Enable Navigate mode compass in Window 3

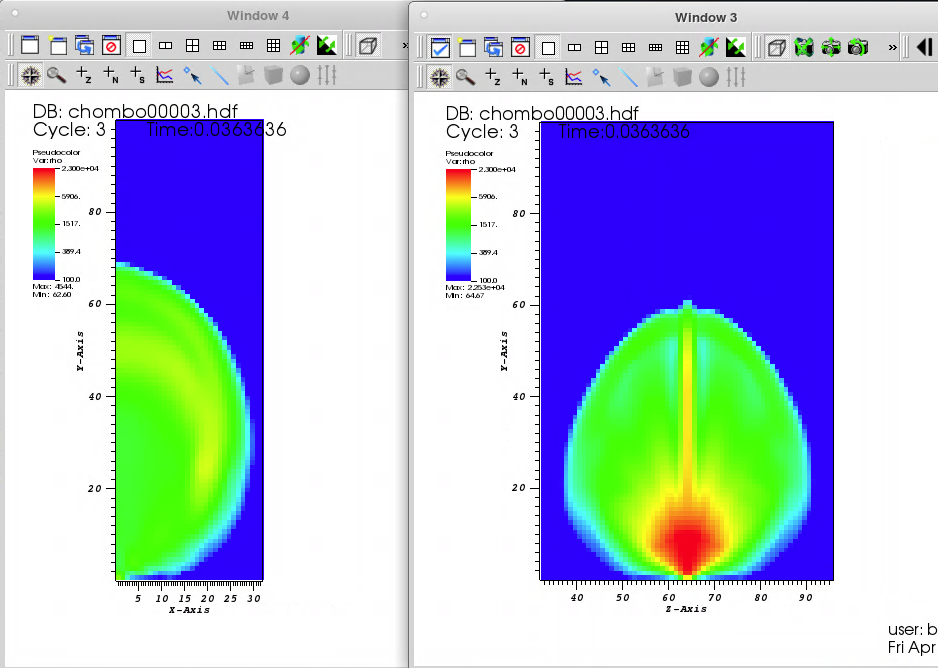(440, 77)
